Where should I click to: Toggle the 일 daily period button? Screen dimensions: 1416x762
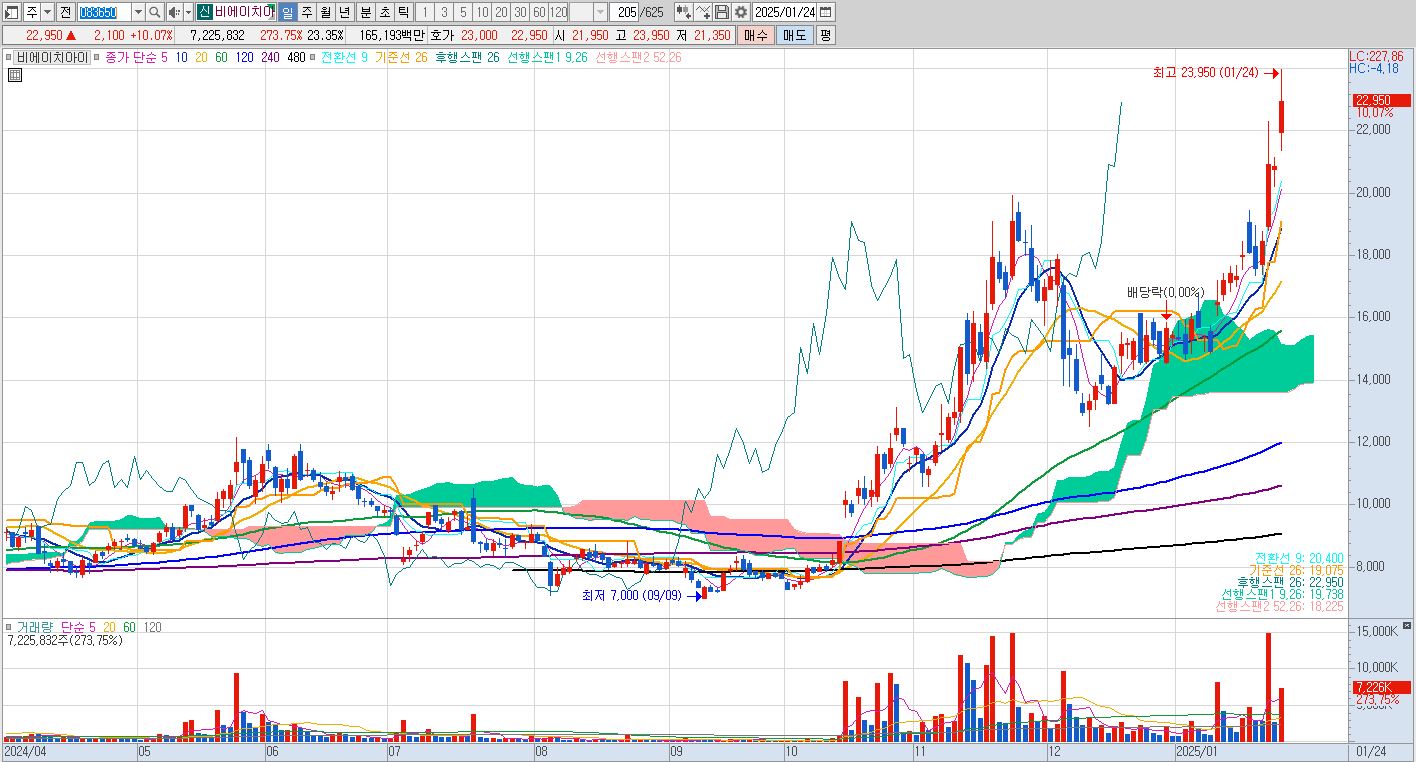coord(287,12)
